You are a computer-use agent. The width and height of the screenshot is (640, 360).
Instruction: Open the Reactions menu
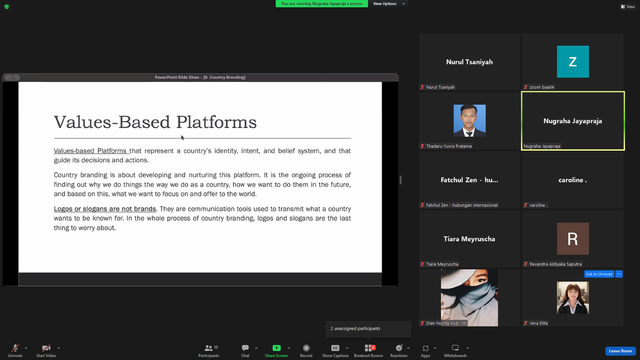pyautogui.click(x=399, y=350)
